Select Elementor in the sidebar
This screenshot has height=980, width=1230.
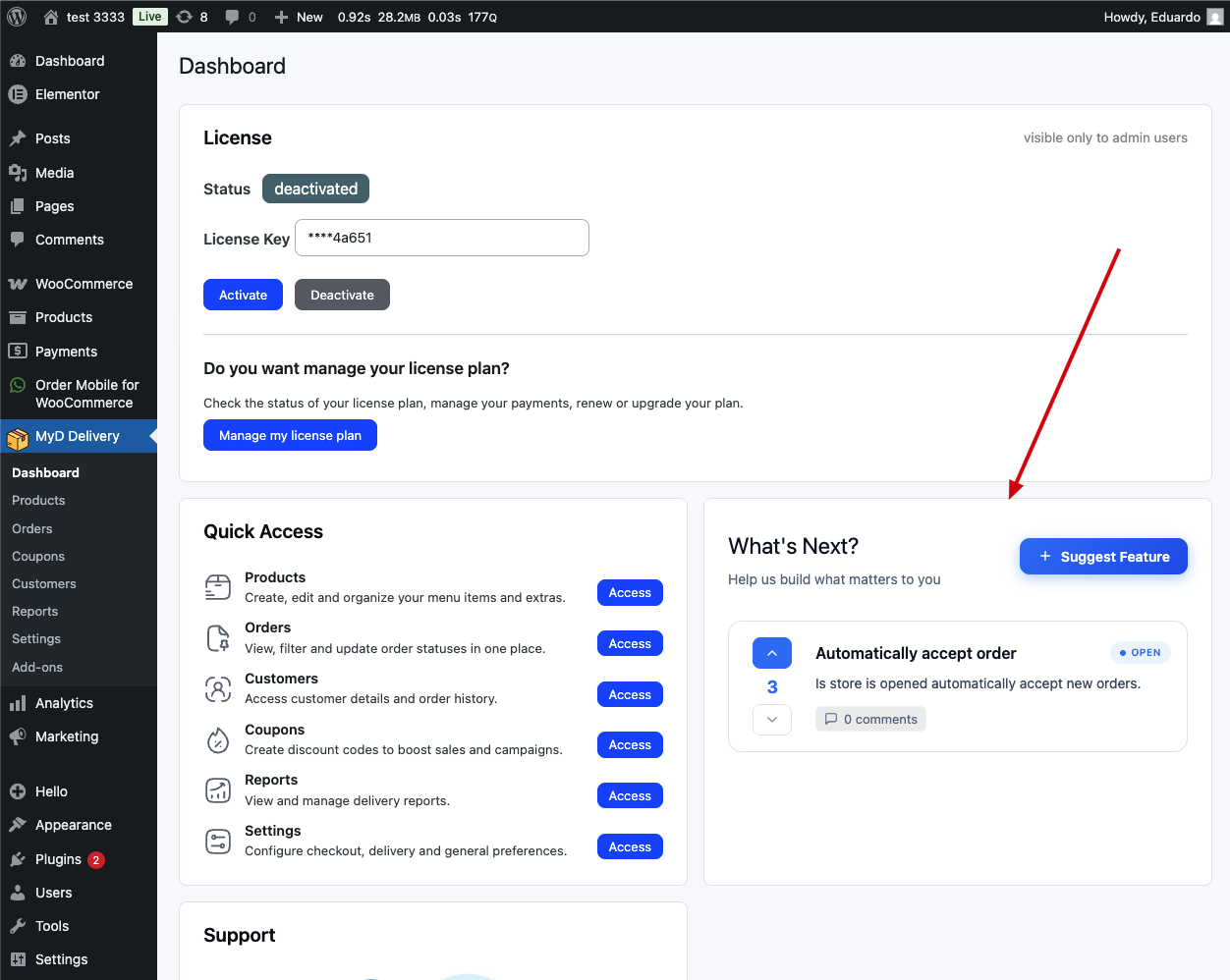pyautogui.click(x=65, y=94)
